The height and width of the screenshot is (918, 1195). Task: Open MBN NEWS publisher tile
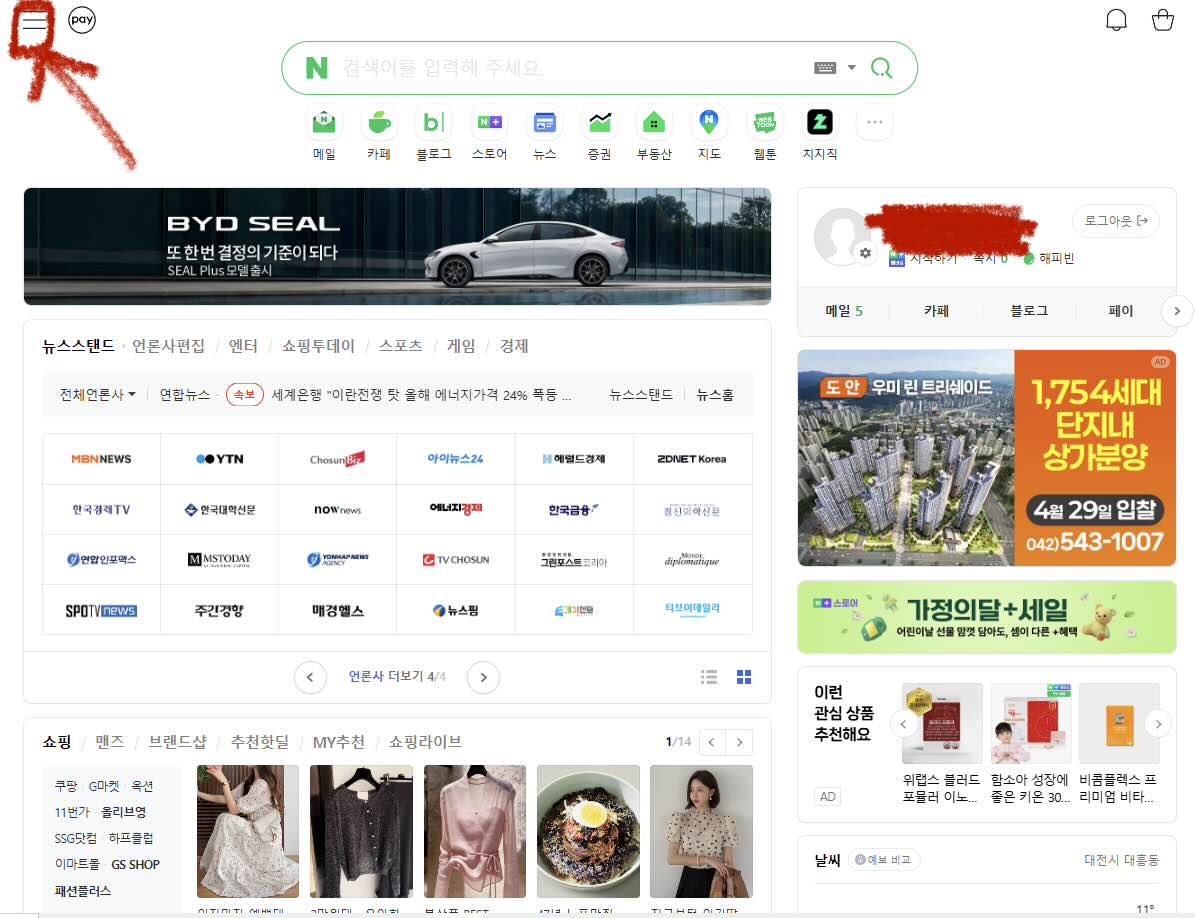101,459
